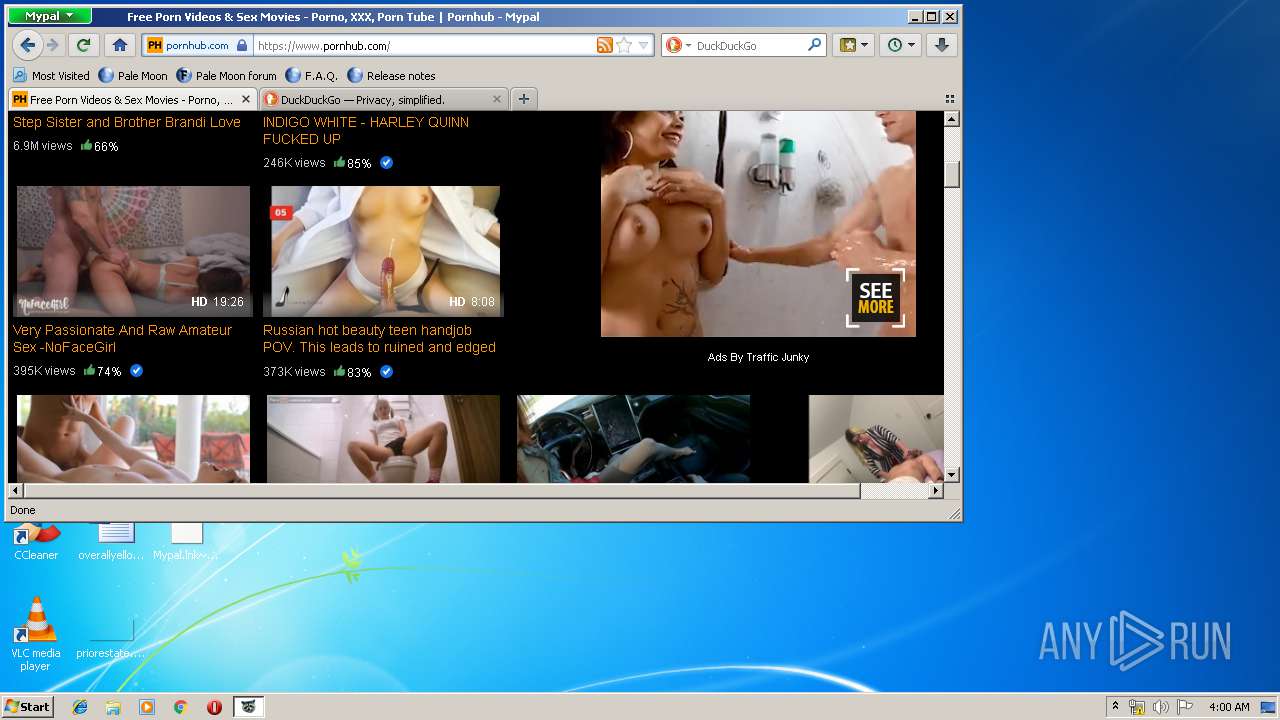Launch Google Chrome from the taskbar
Image resolution: width=1280 pixels, height=720 pixels.
(x=180, y=707)
